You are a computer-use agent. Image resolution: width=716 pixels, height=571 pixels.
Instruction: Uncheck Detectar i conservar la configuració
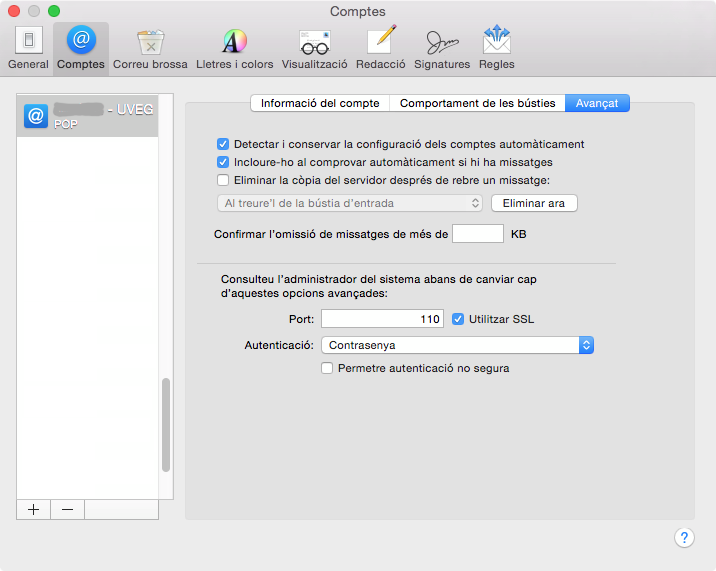click(x=223, y=144)
